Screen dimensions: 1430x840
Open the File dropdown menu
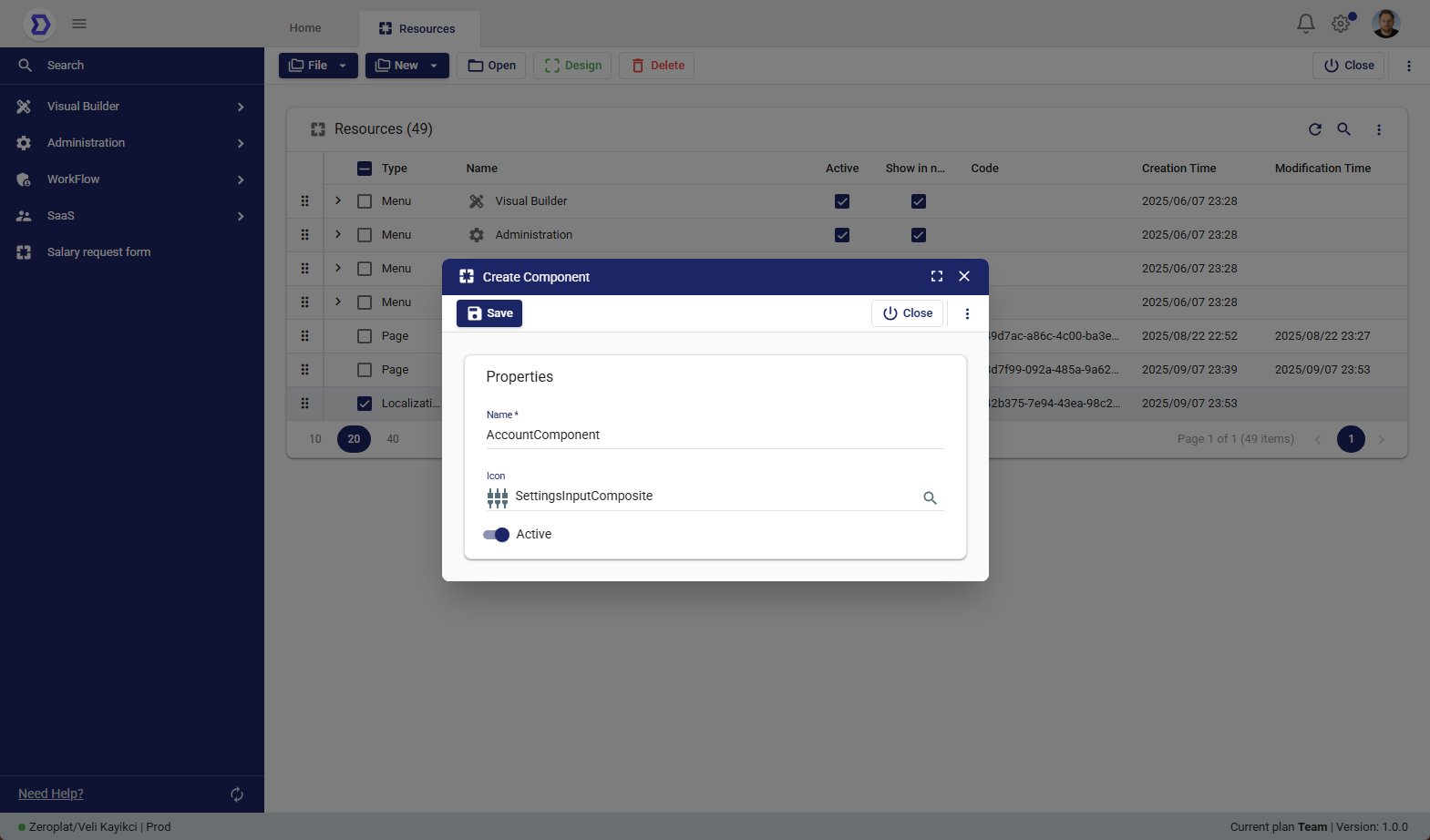317,66
